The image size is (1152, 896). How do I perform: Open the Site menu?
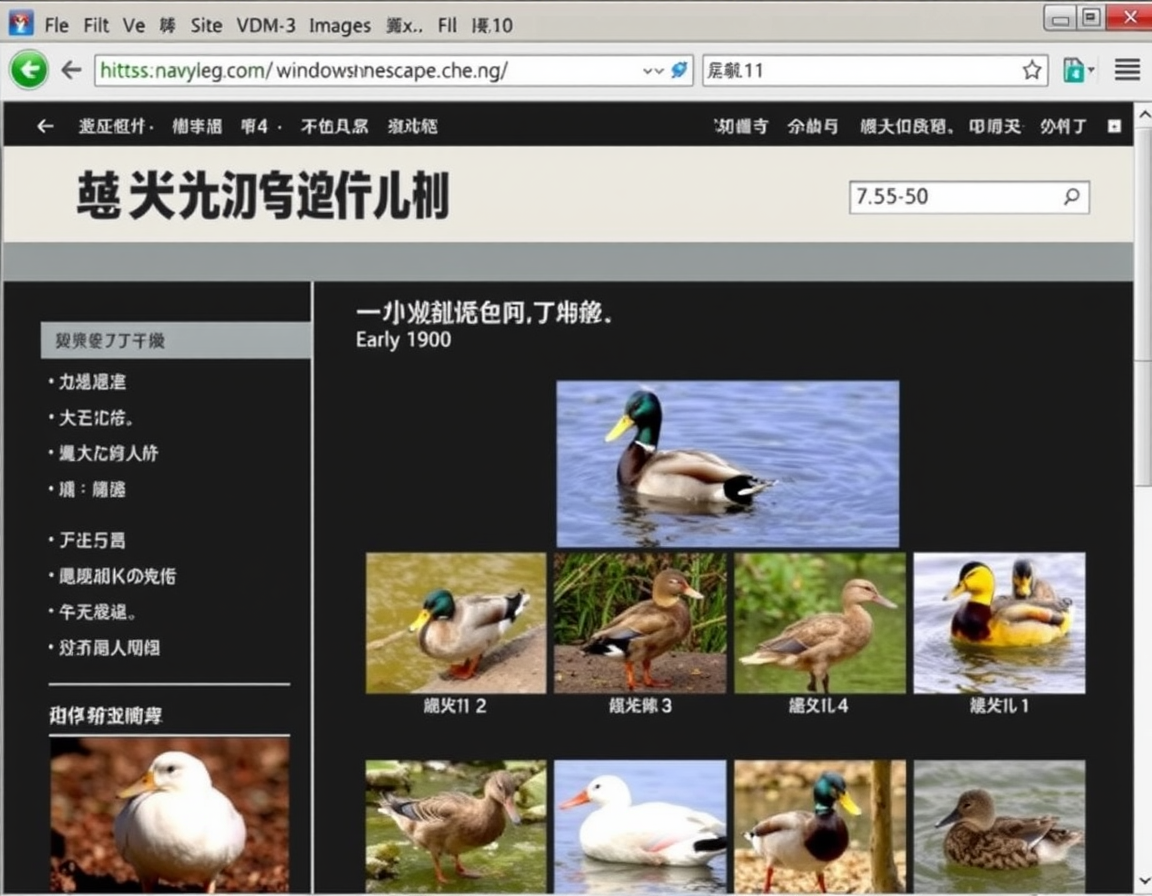[x=206, y=26]
